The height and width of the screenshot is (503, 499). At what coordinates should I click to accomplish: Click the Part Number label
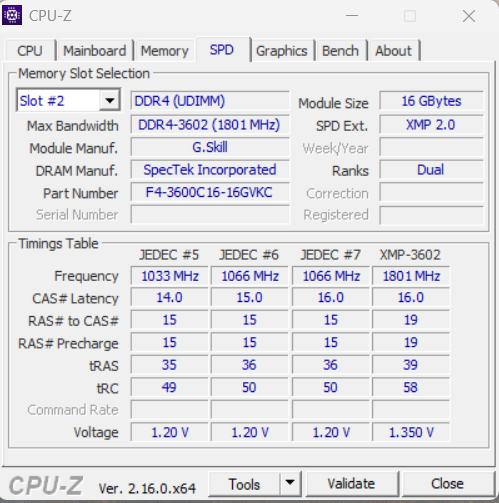(81, 193)
